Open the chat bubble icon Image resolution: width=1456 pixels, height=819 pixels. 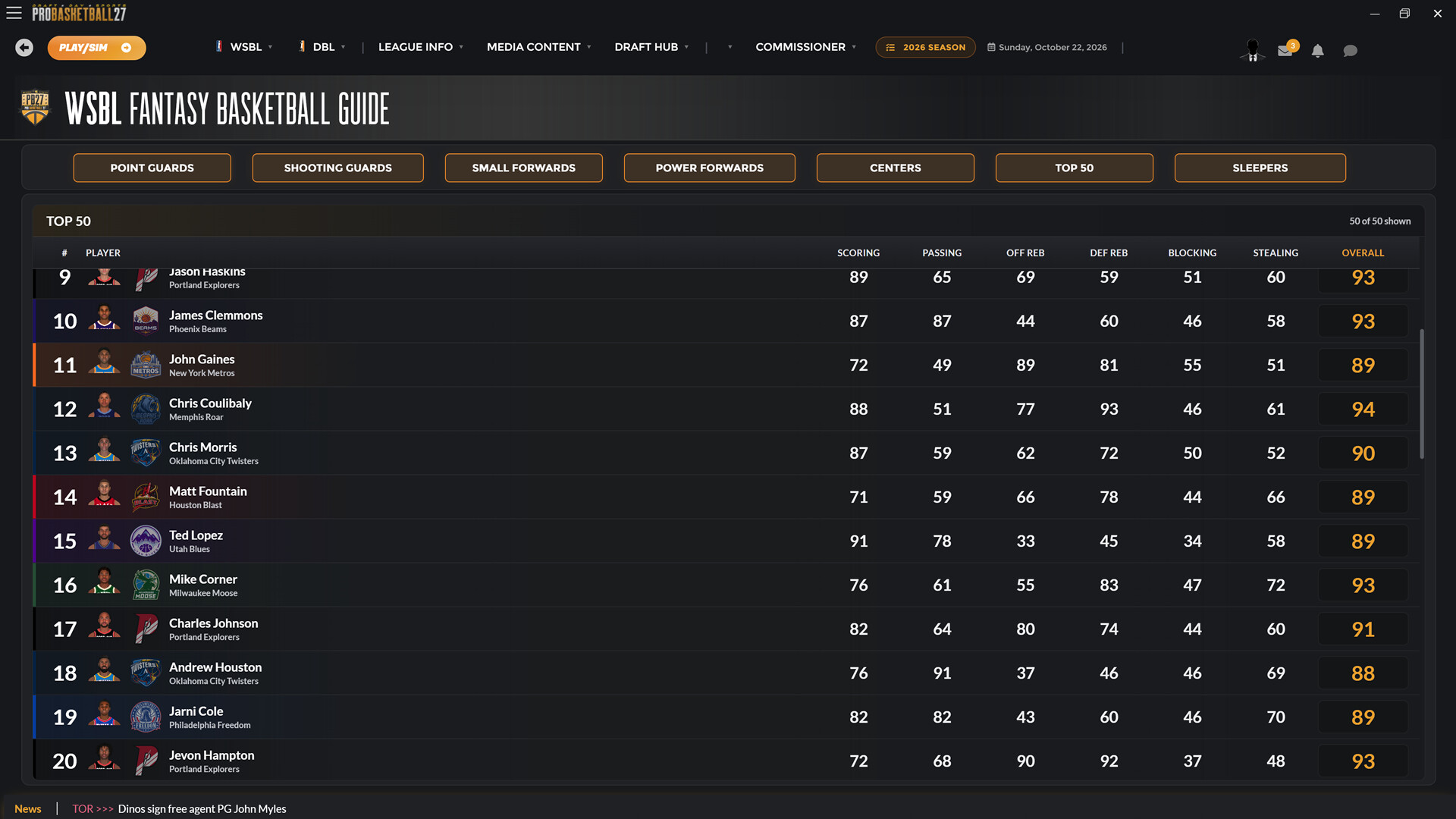1350,51
